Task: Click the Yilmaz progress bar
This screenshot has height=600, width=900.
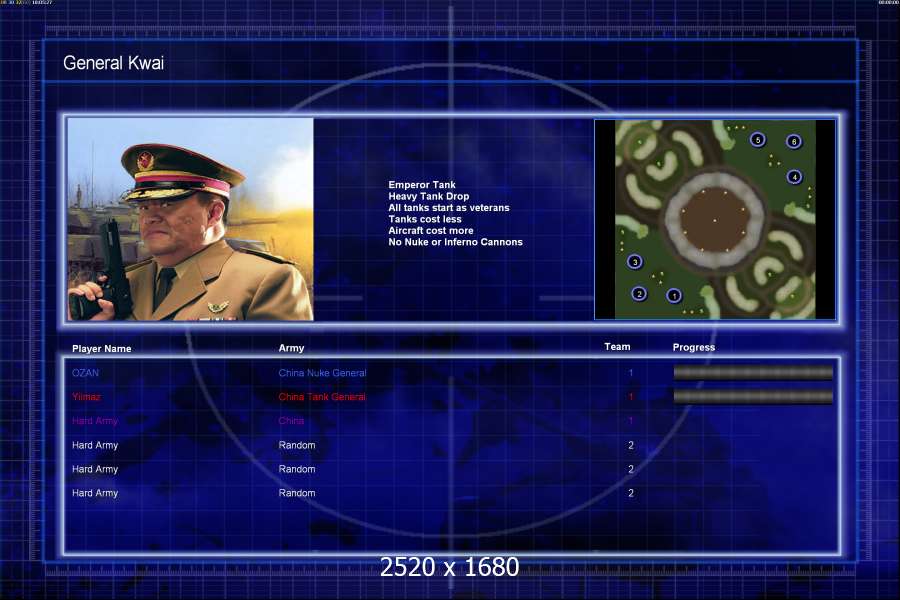Action: 753,396
